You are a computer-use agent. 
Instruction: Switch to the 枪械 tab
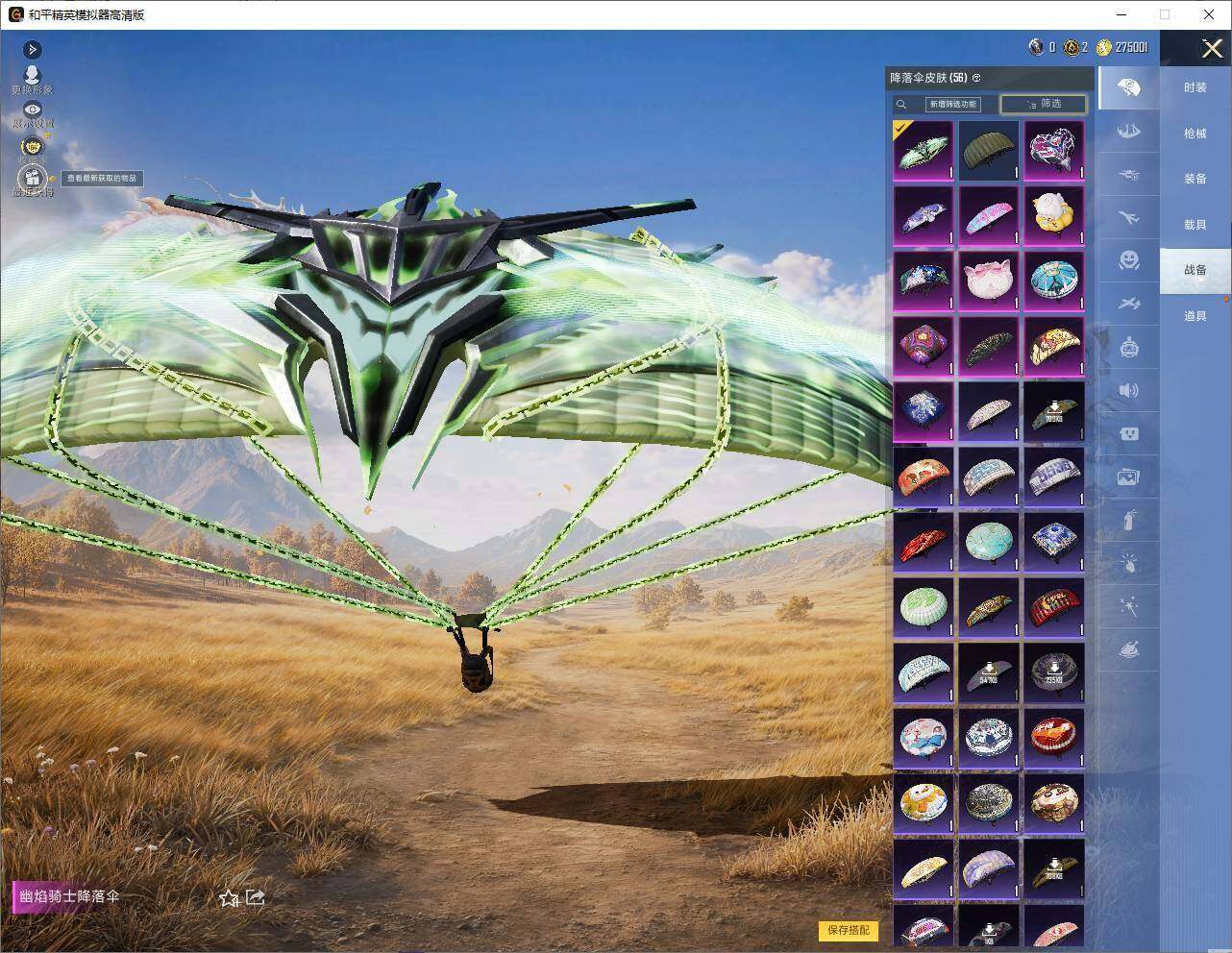pyautogui.click(x=1195, y=134)
